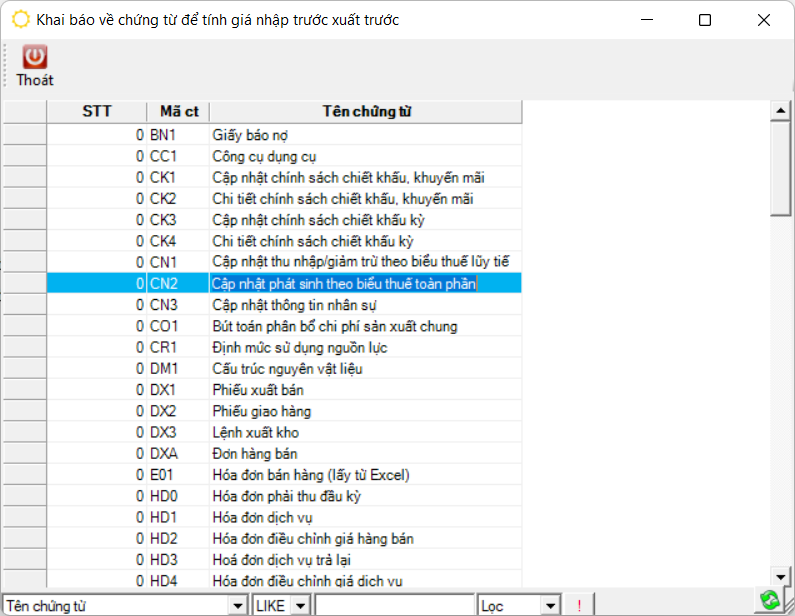Click scrollbar up arrow
The height and width of the screenshot is (616, 795).
(x=781, y=109)
